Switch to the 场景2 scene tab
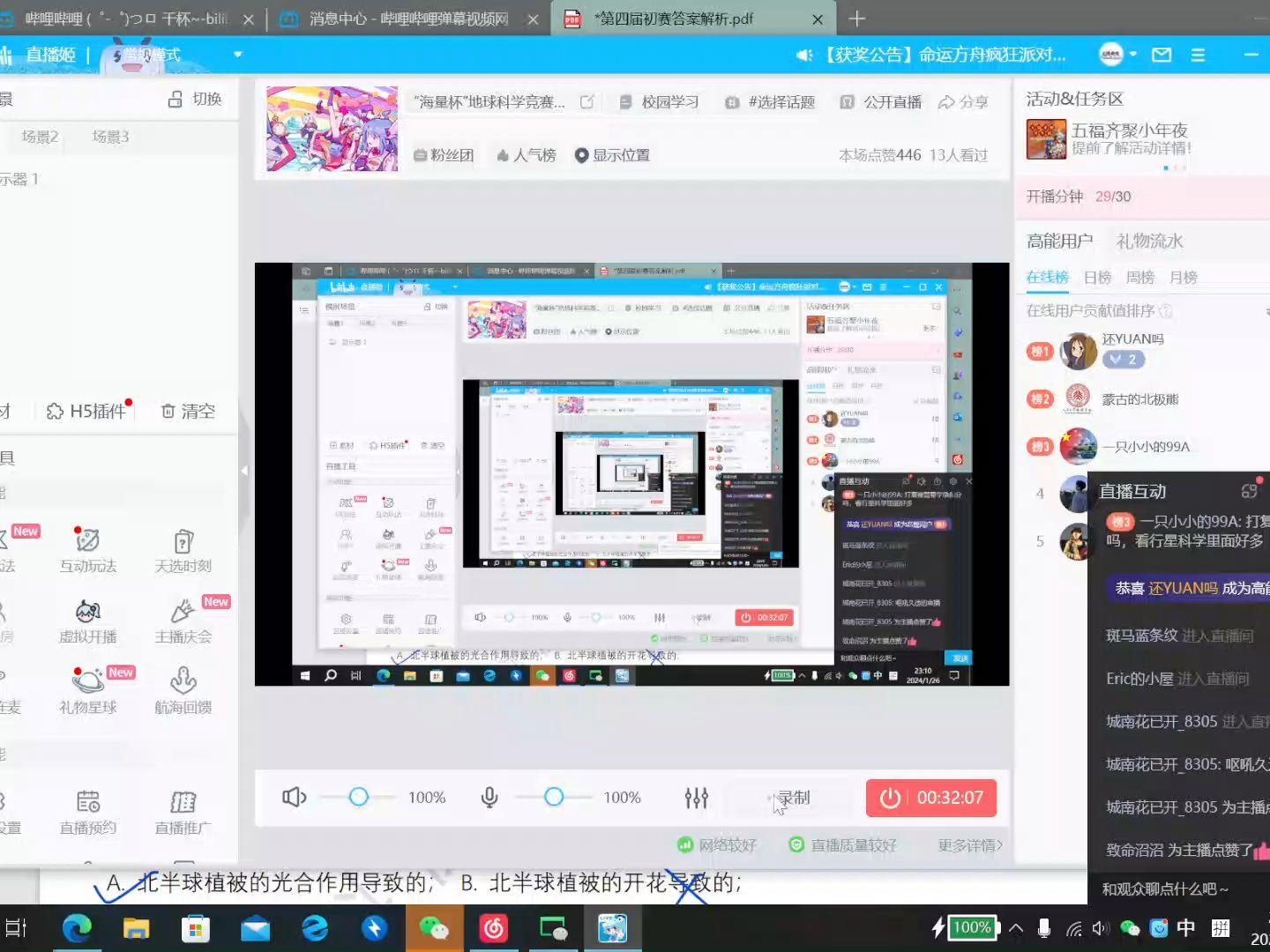 tap(41, 137)
